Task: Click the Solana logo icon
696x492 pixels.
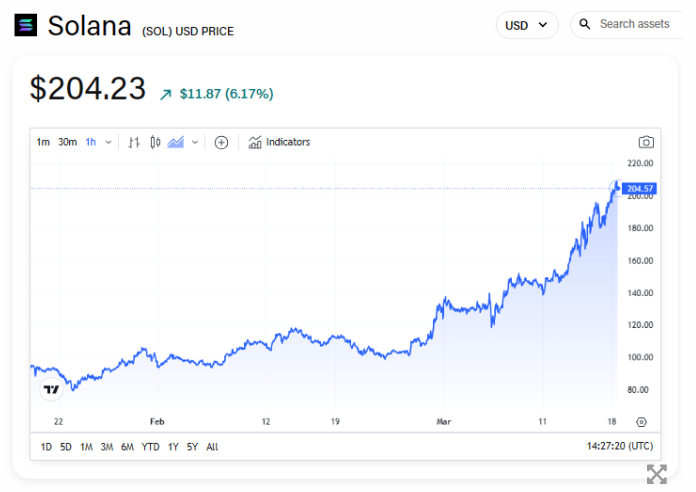Action: pos(26,26)
